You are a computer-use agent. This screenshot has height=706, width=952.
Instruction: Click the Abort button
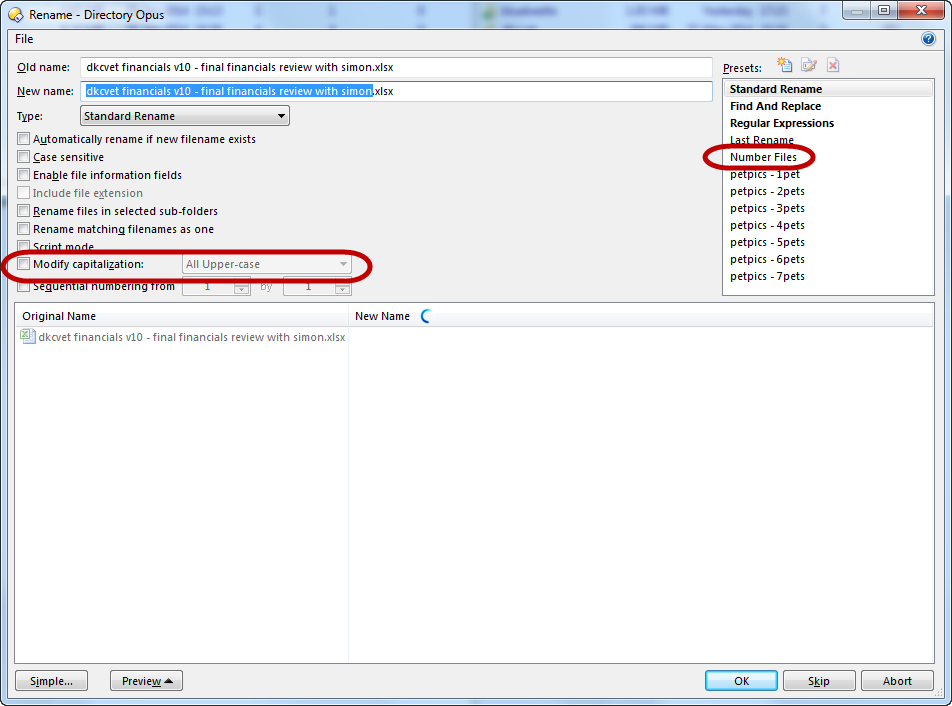click(897, 681)
